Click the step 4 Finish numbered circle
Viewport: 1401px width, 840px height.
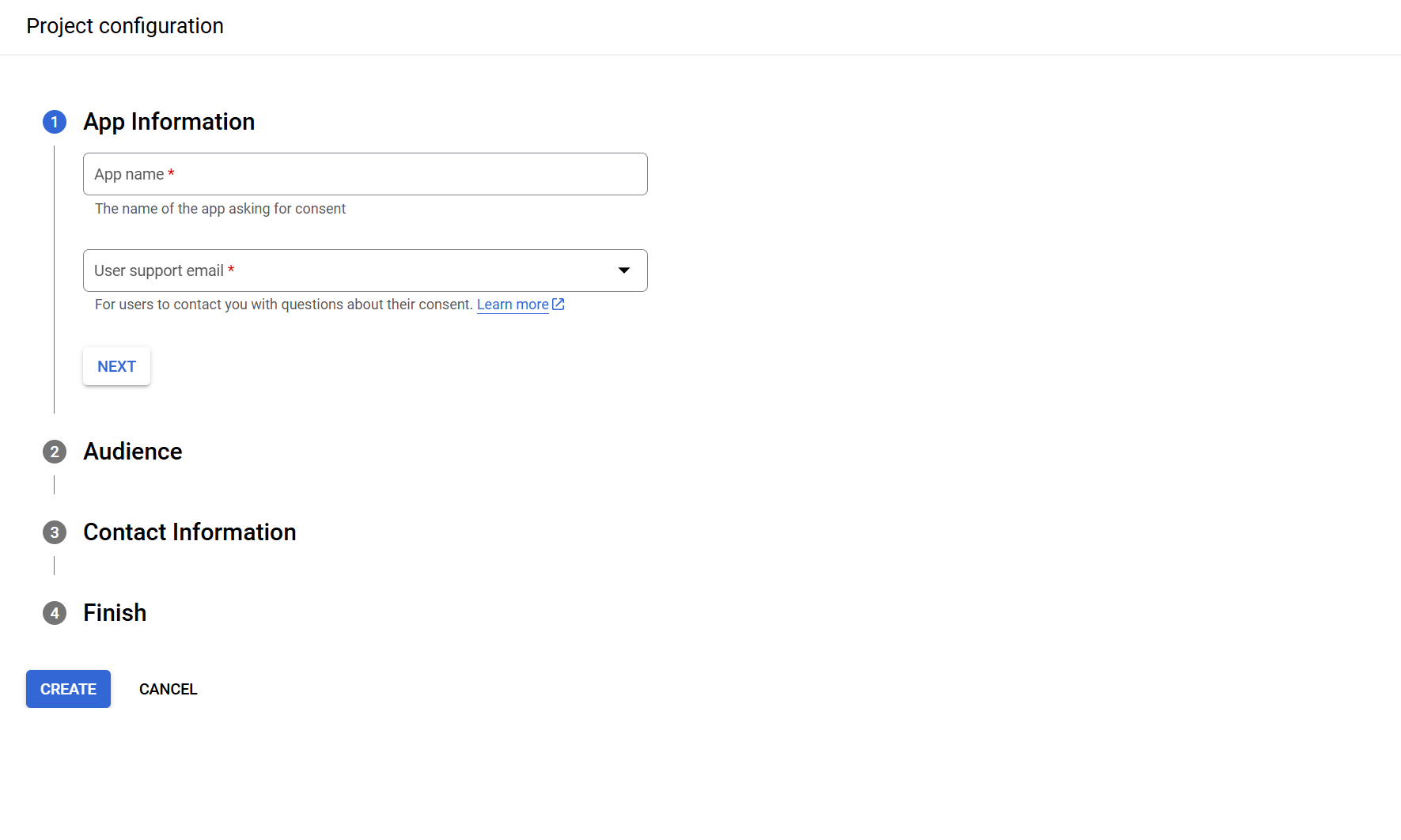(x=54, y=613)
